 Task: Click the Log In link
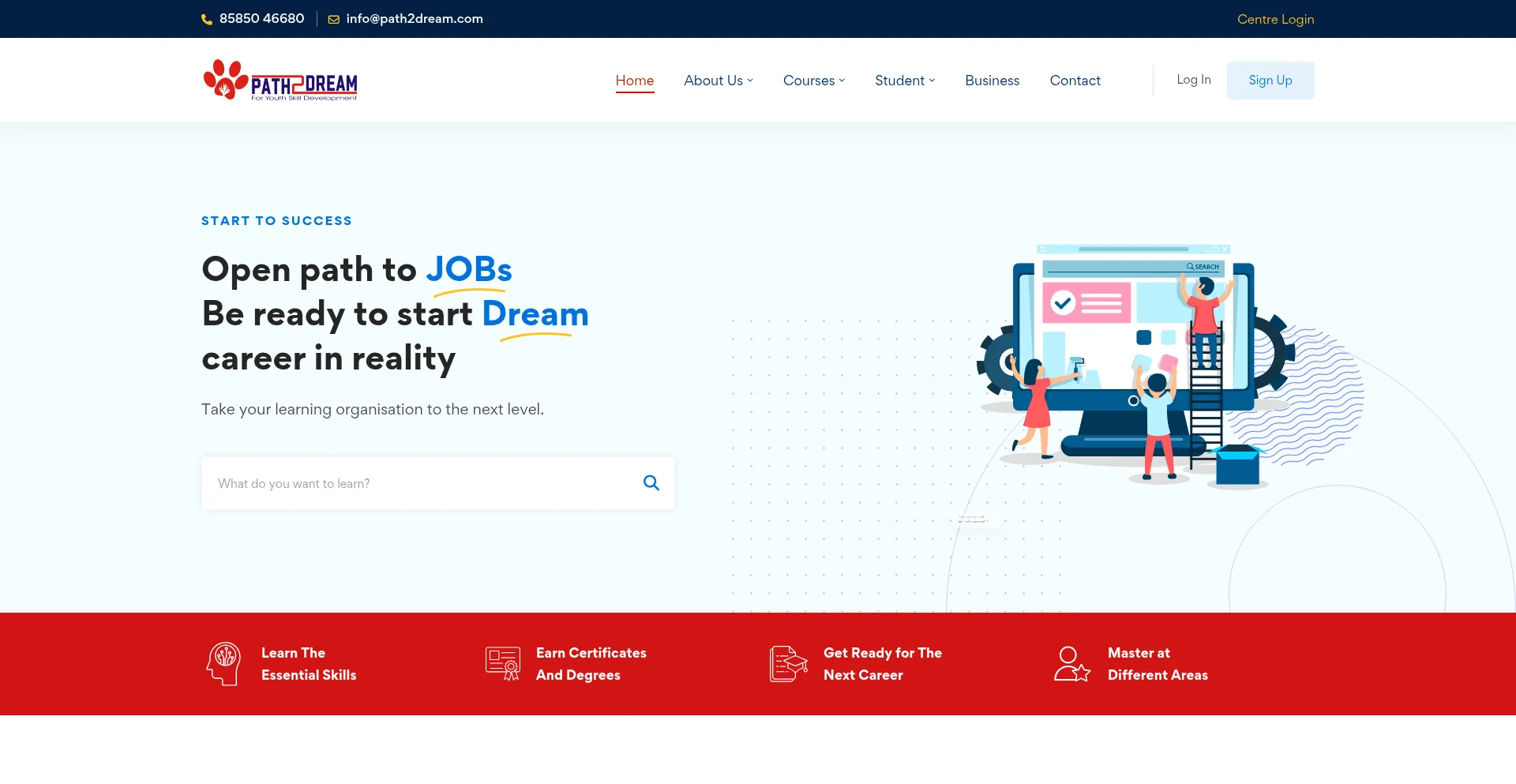pos(1193,80)
